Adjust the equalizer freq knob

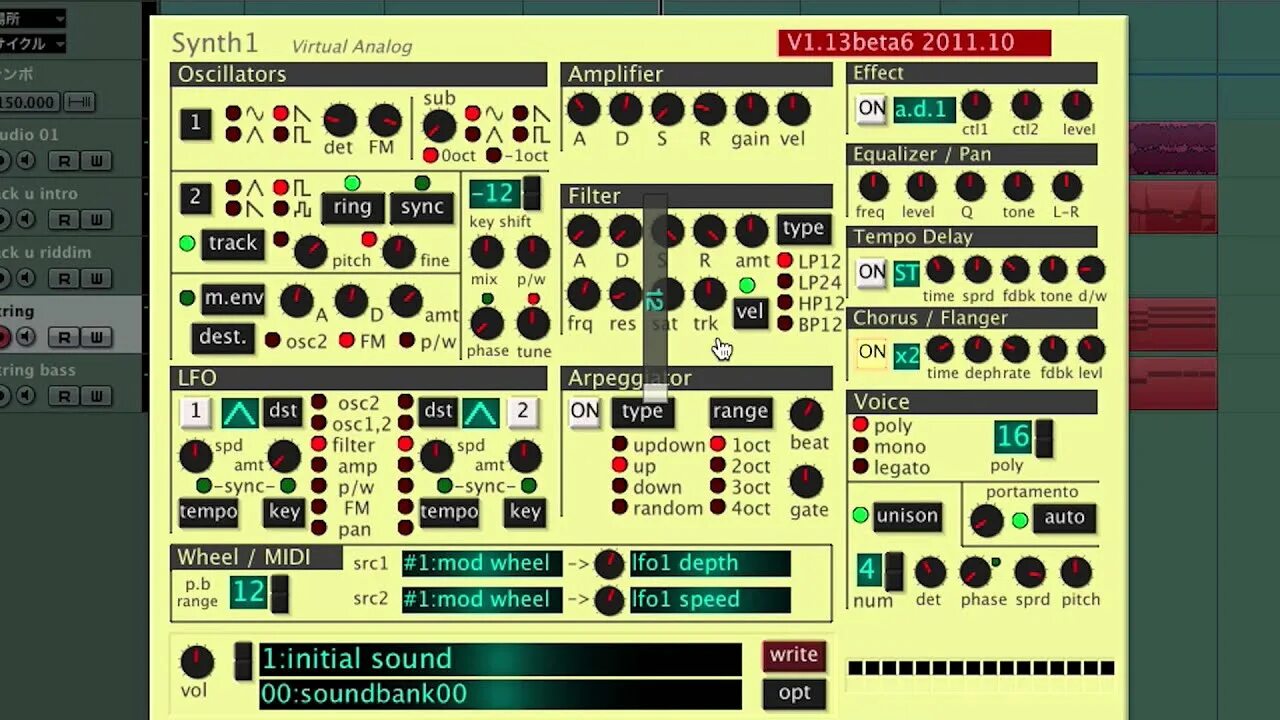coord(873,186)
